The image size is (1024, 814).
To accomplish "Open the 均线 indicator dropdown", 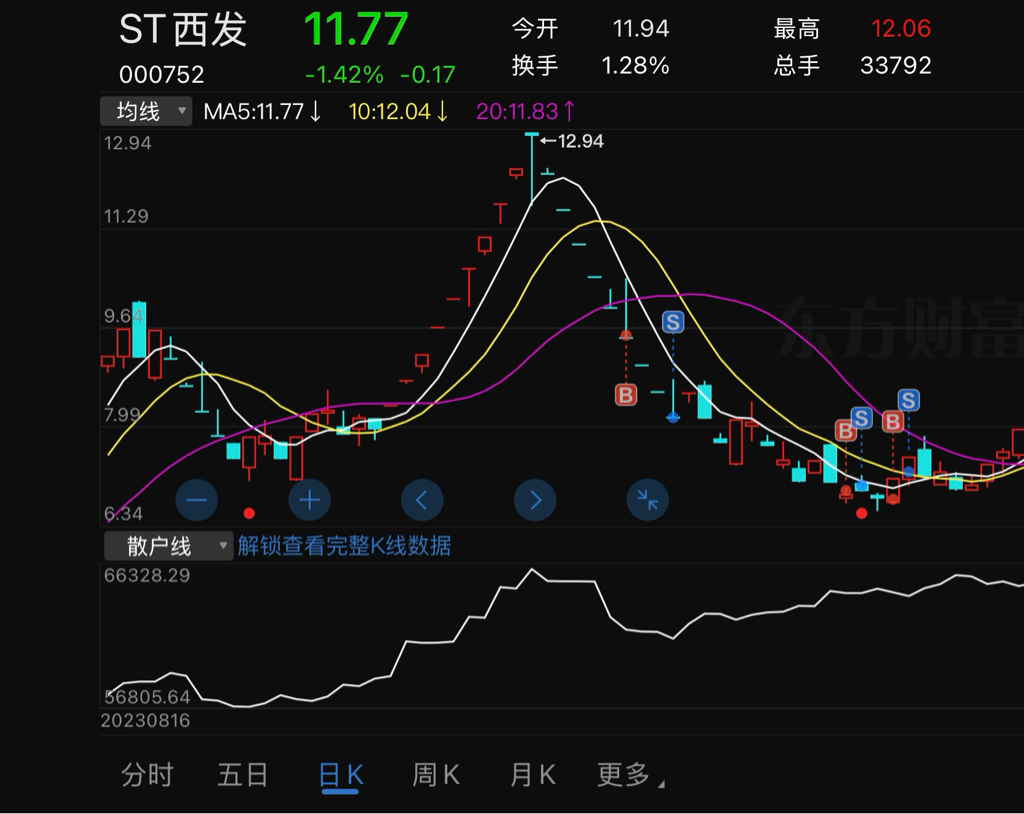I will (x=146, y=111).
